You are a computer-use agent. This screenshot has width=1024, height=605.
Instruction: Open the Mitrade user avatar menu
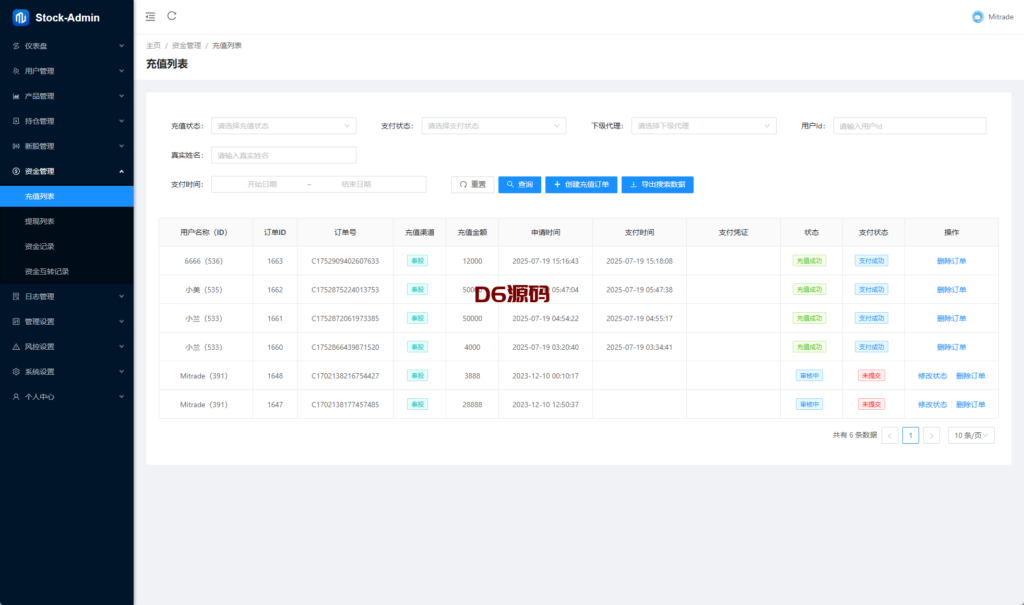click(977, 17)
